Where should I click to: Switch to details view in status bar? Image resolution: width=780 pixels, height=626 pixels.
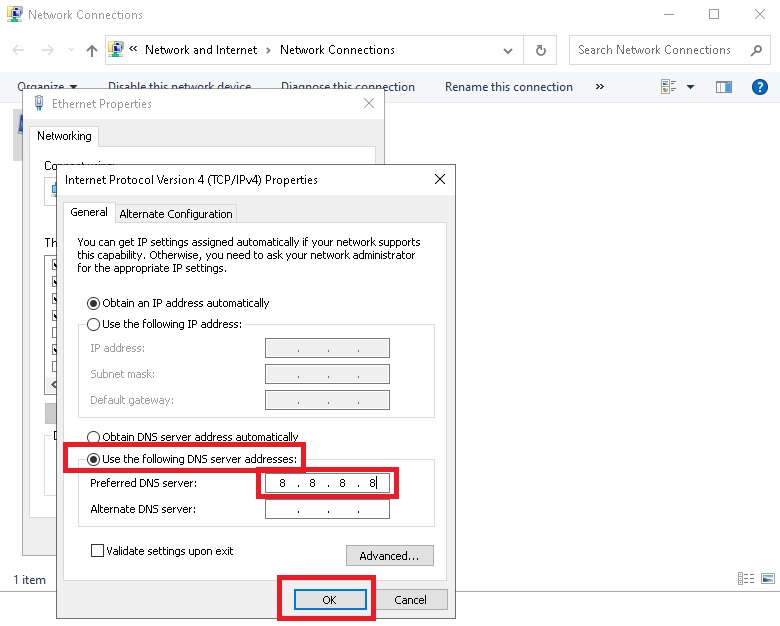746,579
